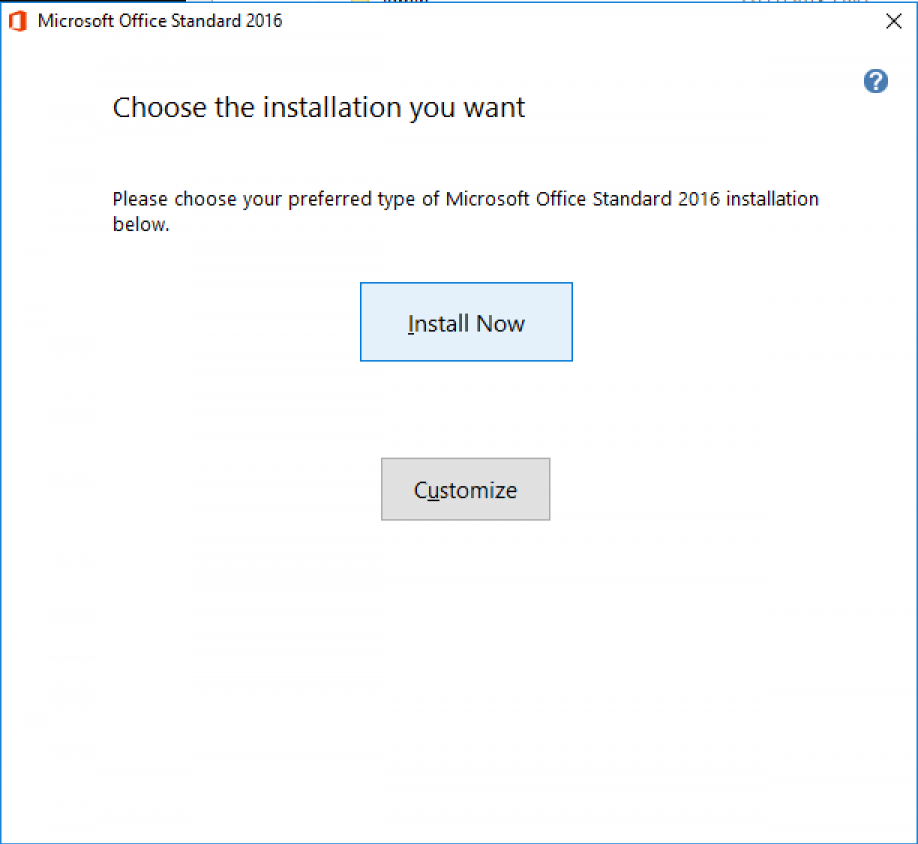Click blank space between Install Now and Customize
Image resolution: width=918 pixels, height=844 pixels.
point(465,410)
